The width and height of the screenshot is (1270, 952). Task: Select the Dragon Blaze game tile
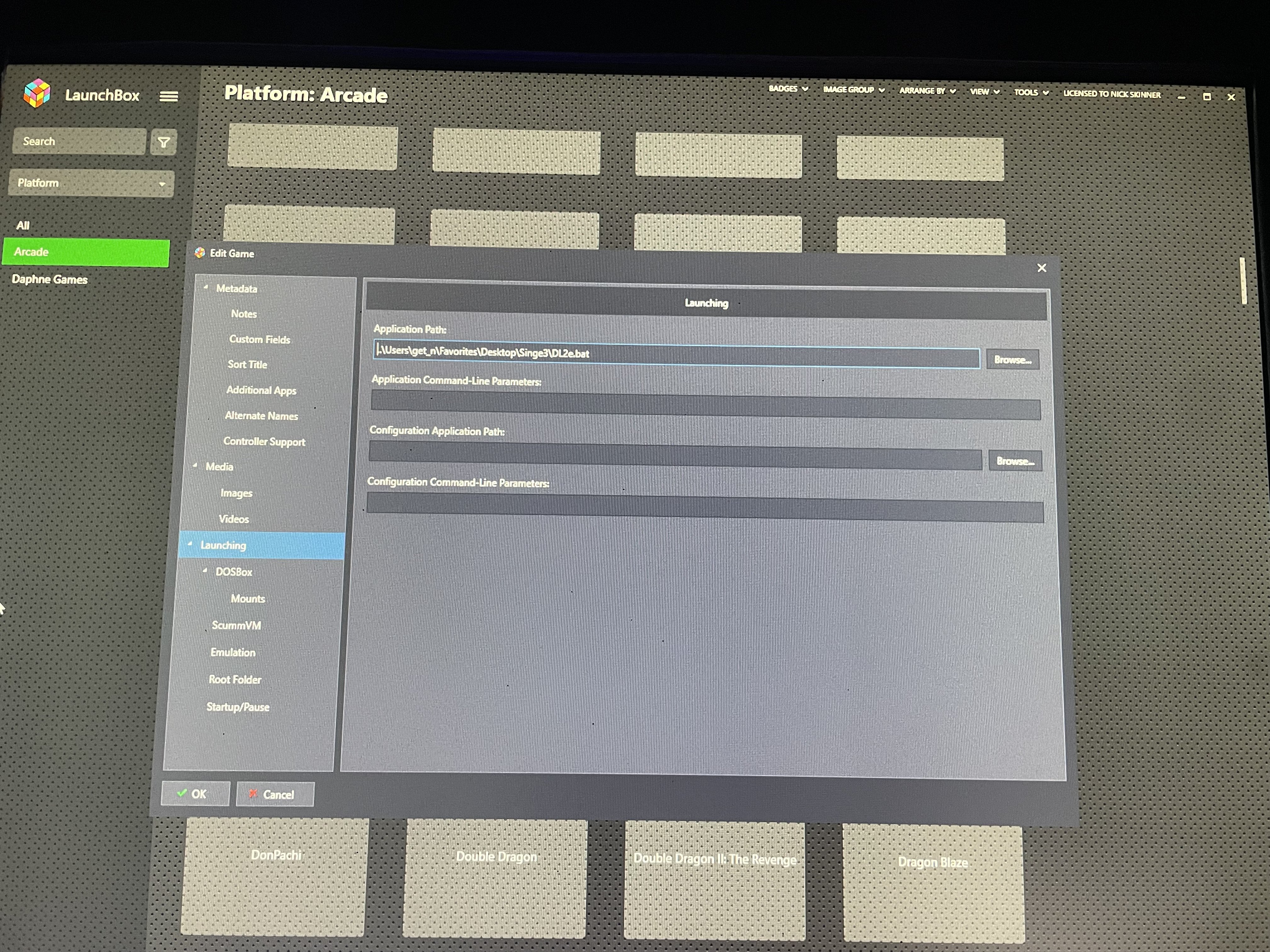[934, 883]
